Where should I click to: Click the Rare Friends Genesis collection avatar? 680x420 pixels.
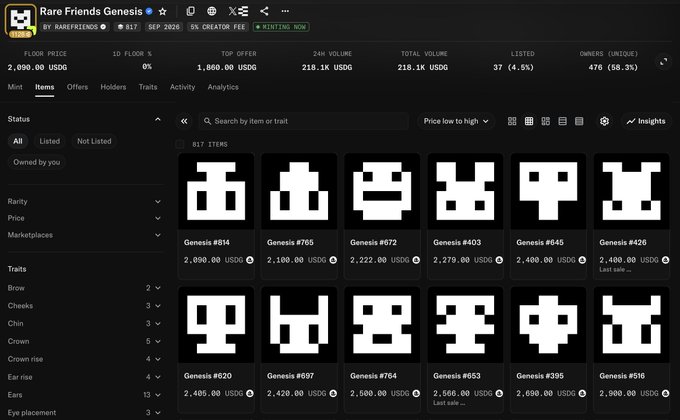click(20, 20)
